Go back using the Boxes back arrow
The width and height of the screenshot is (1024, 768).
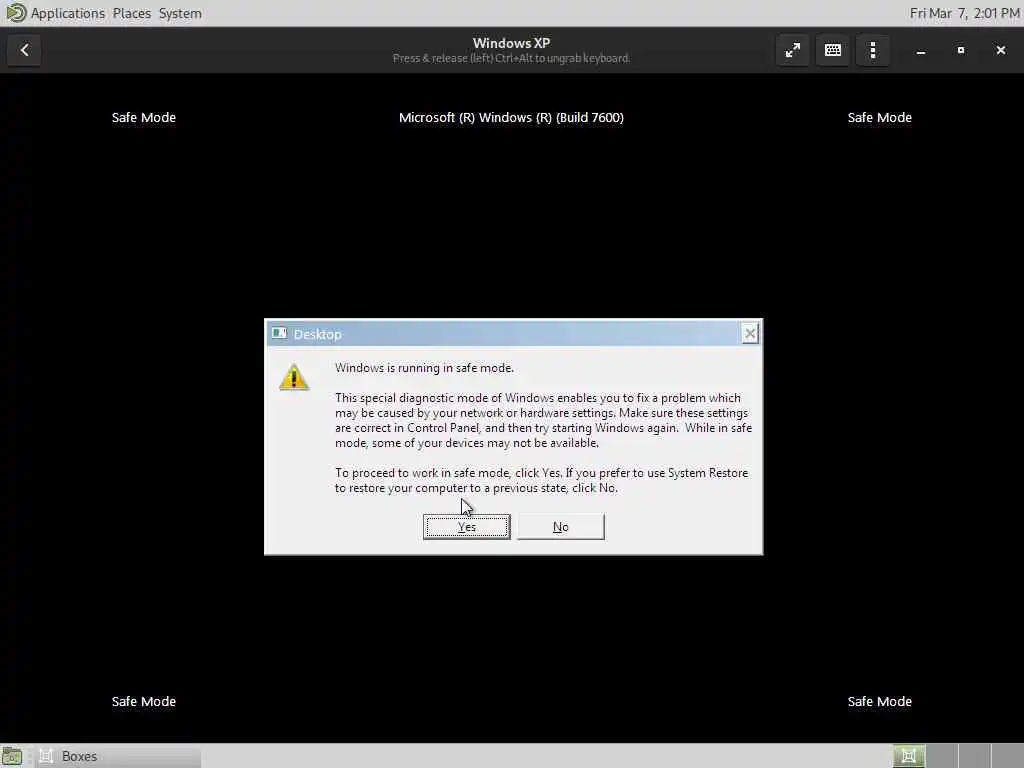point(25,50)
